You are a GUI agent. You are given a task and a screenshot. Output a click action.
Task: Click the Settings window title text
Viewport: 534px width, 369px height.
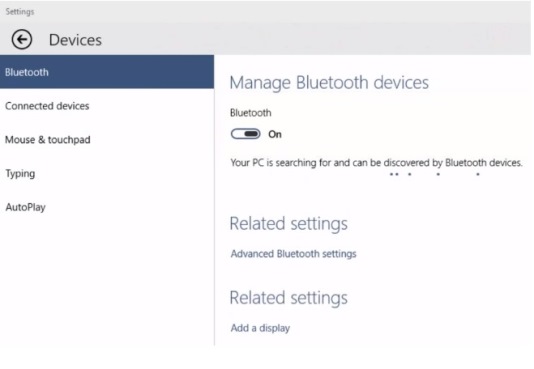tap(20, 12)
